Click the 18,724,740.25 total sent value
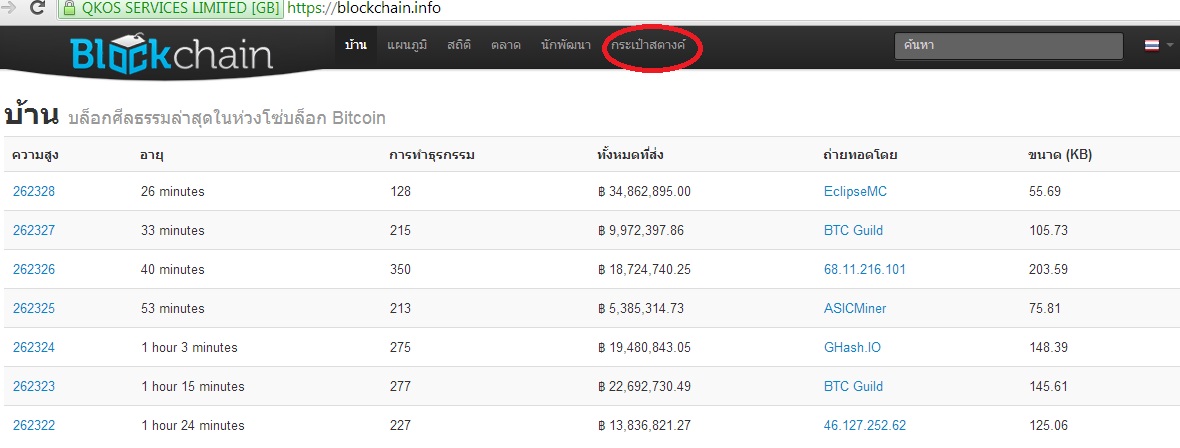1180x448 pixels. coord(644,270)
